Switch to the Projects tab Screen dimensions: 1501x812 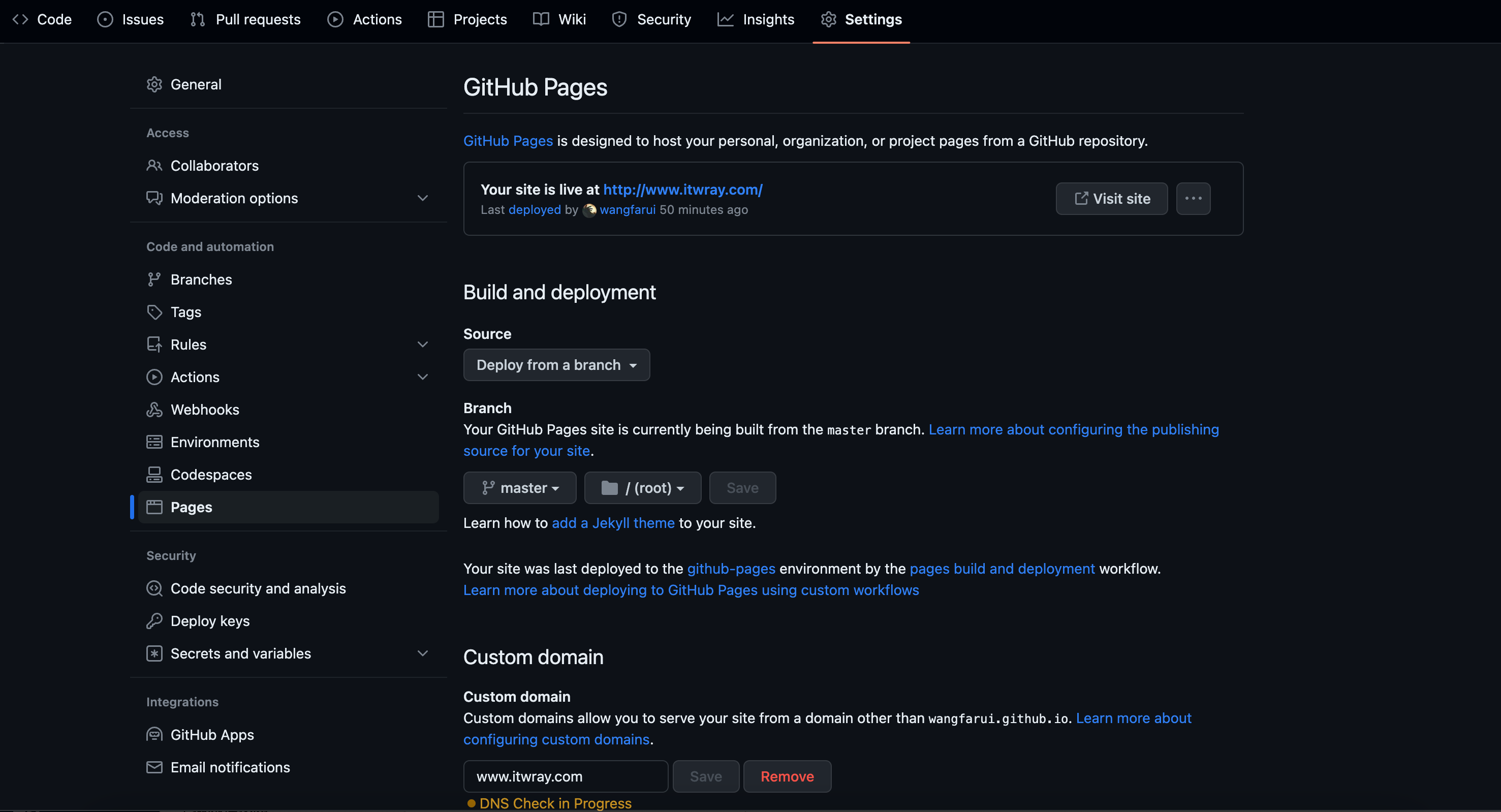click(x=467, y=19)
